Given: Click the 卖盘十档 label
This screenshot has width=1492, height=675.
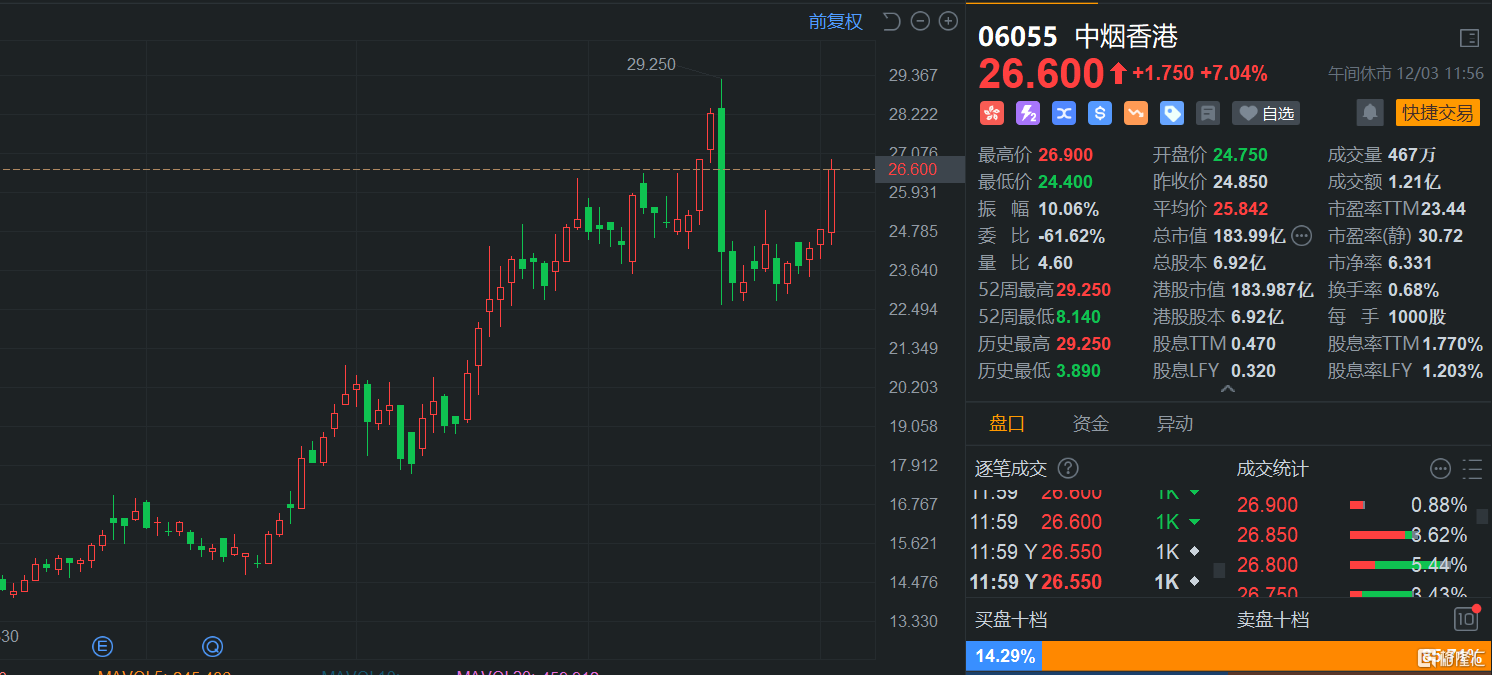Looking at the screenshot, I should pyautogui.click(x=1273, y=619).
